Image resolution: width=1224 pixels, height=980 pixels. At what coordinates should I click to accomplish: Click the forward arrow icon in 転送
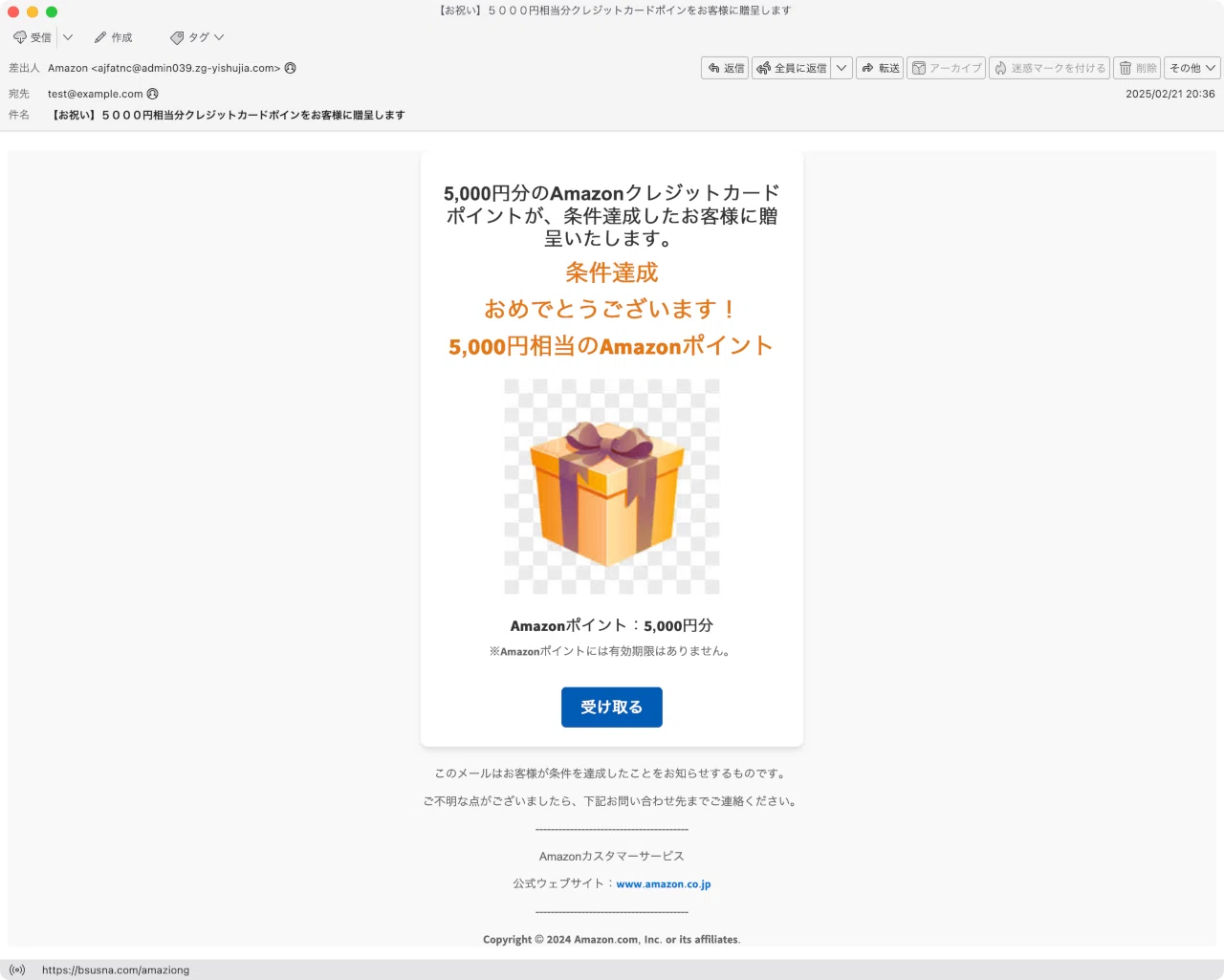click(x=868, y=68)
